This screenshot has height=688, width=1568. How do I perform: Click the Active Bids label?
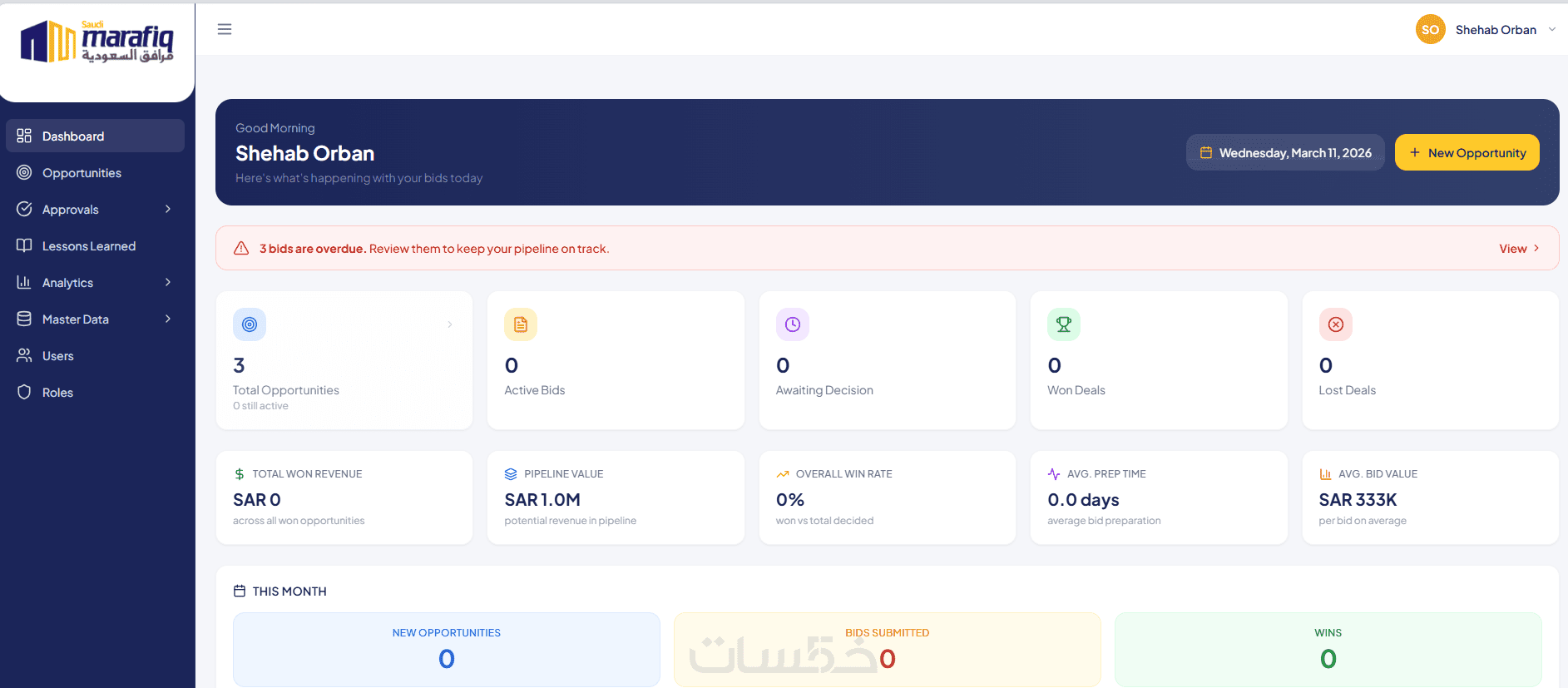pos(535,390)
